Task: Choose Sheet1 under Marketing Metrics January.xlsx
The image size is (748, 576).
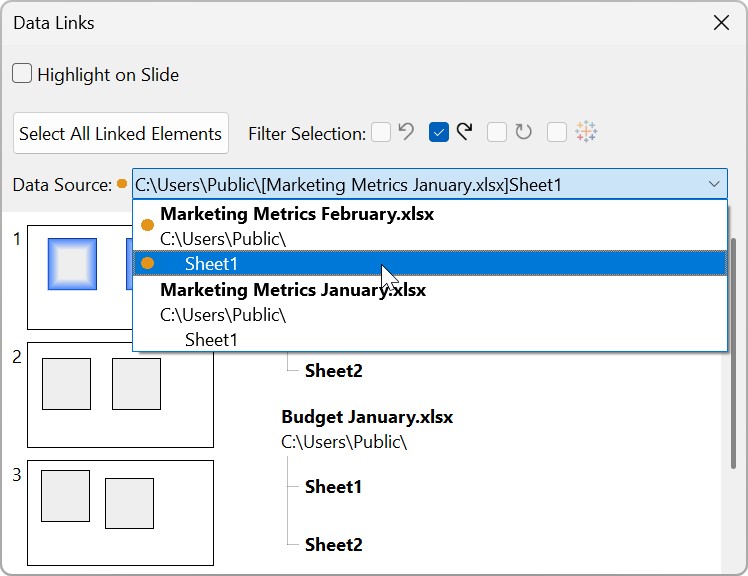Action: click(x=211, y=340)
